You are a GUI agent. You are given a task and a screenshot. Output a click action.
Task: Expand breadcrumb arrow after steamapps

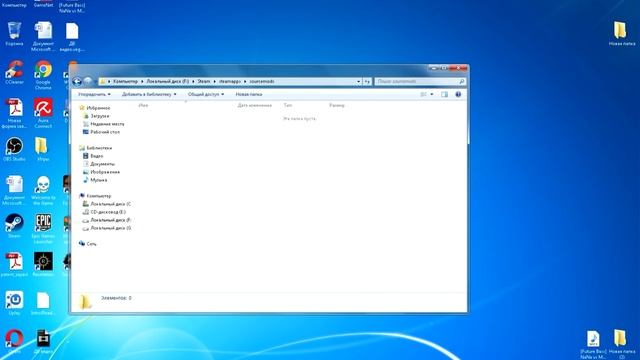[x=245, y=82]
